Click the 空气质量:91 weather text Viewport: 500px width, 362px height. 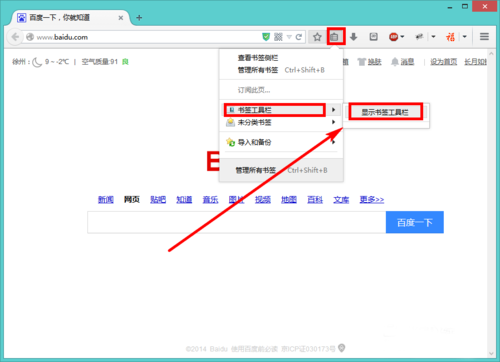click(x=100, y=62)
